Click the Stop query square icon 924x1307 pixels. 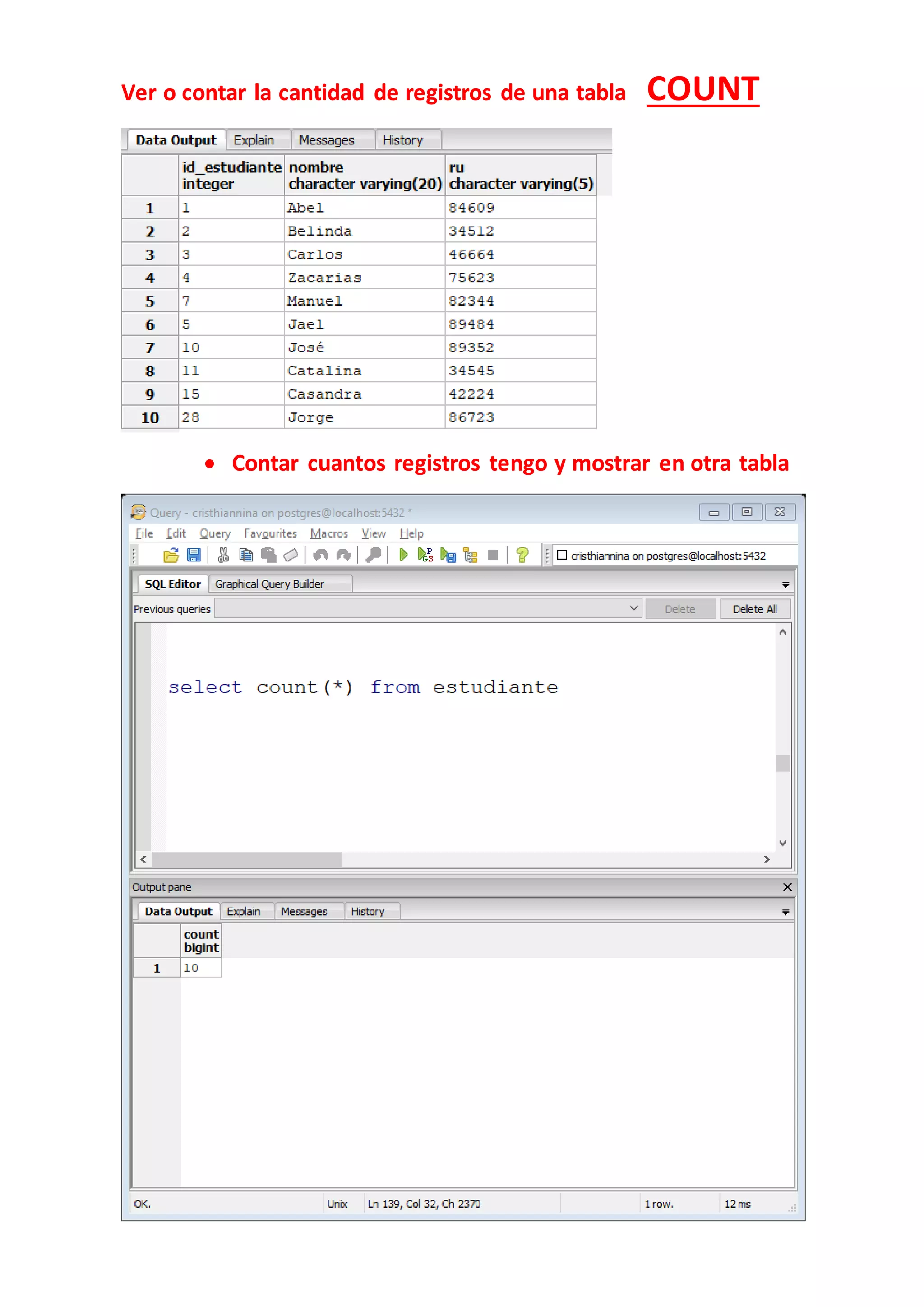click(493, 555)
